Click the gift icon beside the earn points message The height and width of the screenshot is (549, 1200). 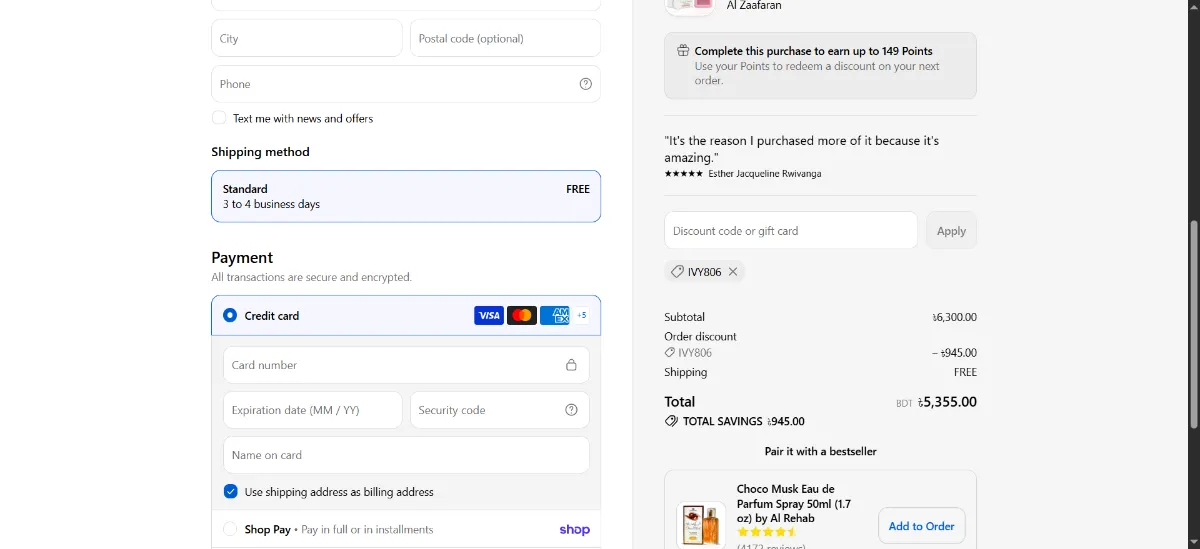click(x=683, y=51)
